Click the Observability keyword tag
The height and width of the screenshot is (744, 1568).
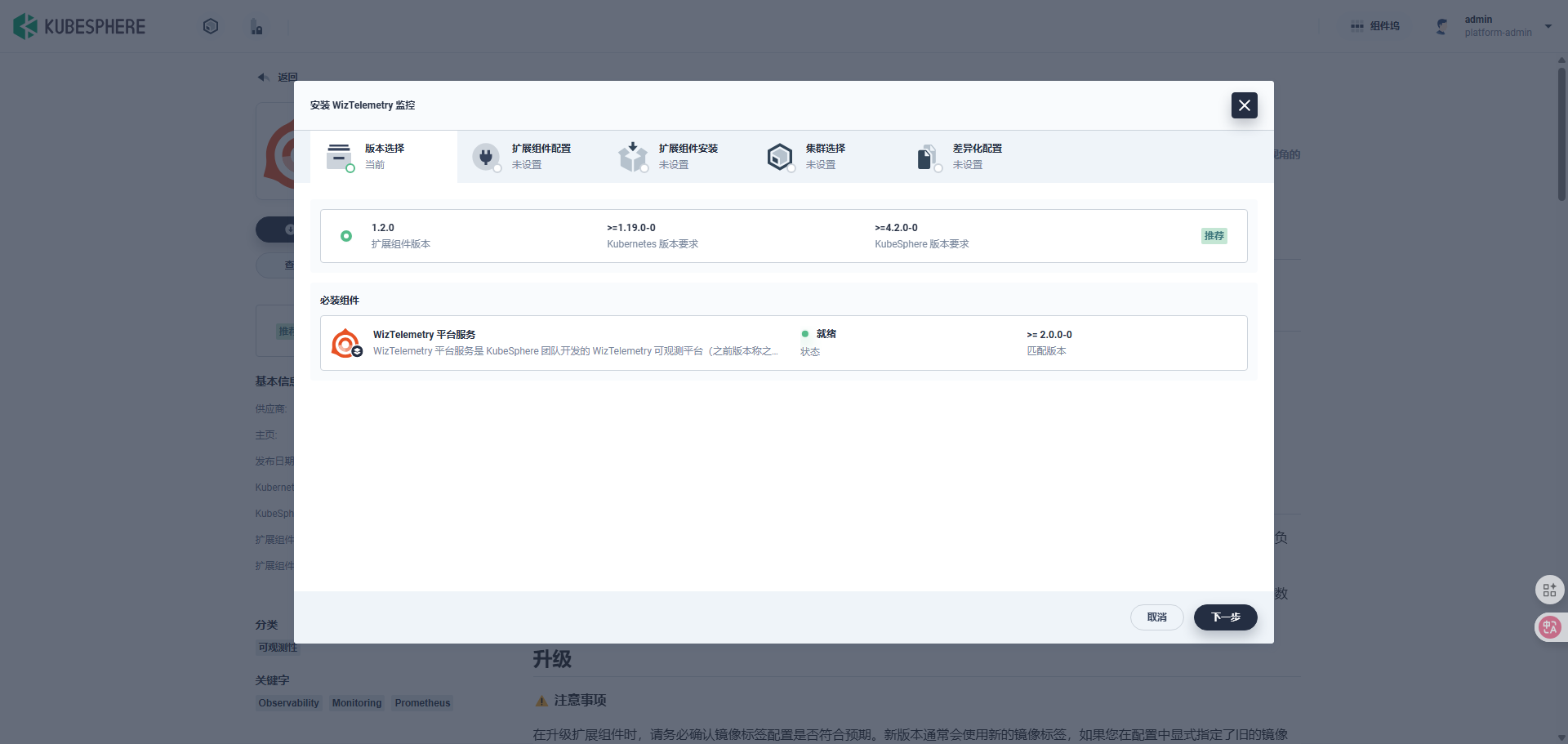289,703
